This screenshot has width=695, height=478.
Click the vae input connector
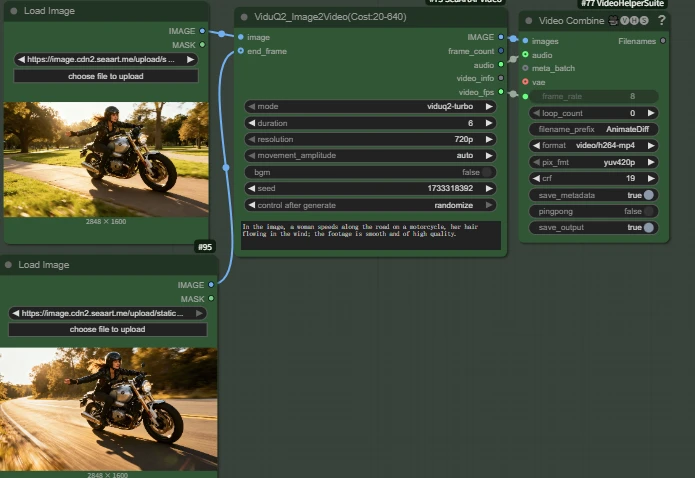pos(525,82)
